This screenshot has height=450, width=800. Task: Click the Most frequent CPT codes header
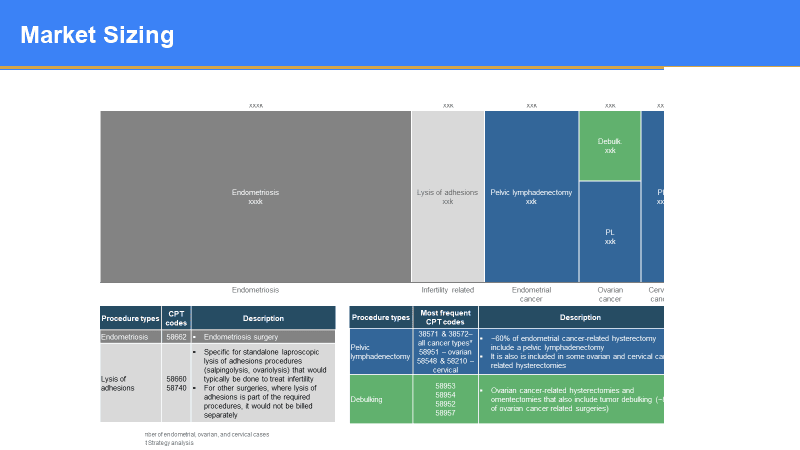pos(445,318)
